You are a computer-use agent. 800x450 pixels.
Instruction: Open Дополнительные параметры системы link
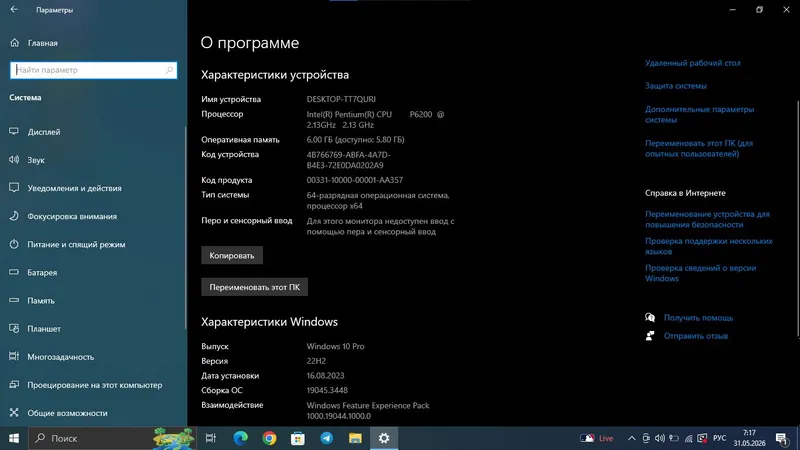699,114
